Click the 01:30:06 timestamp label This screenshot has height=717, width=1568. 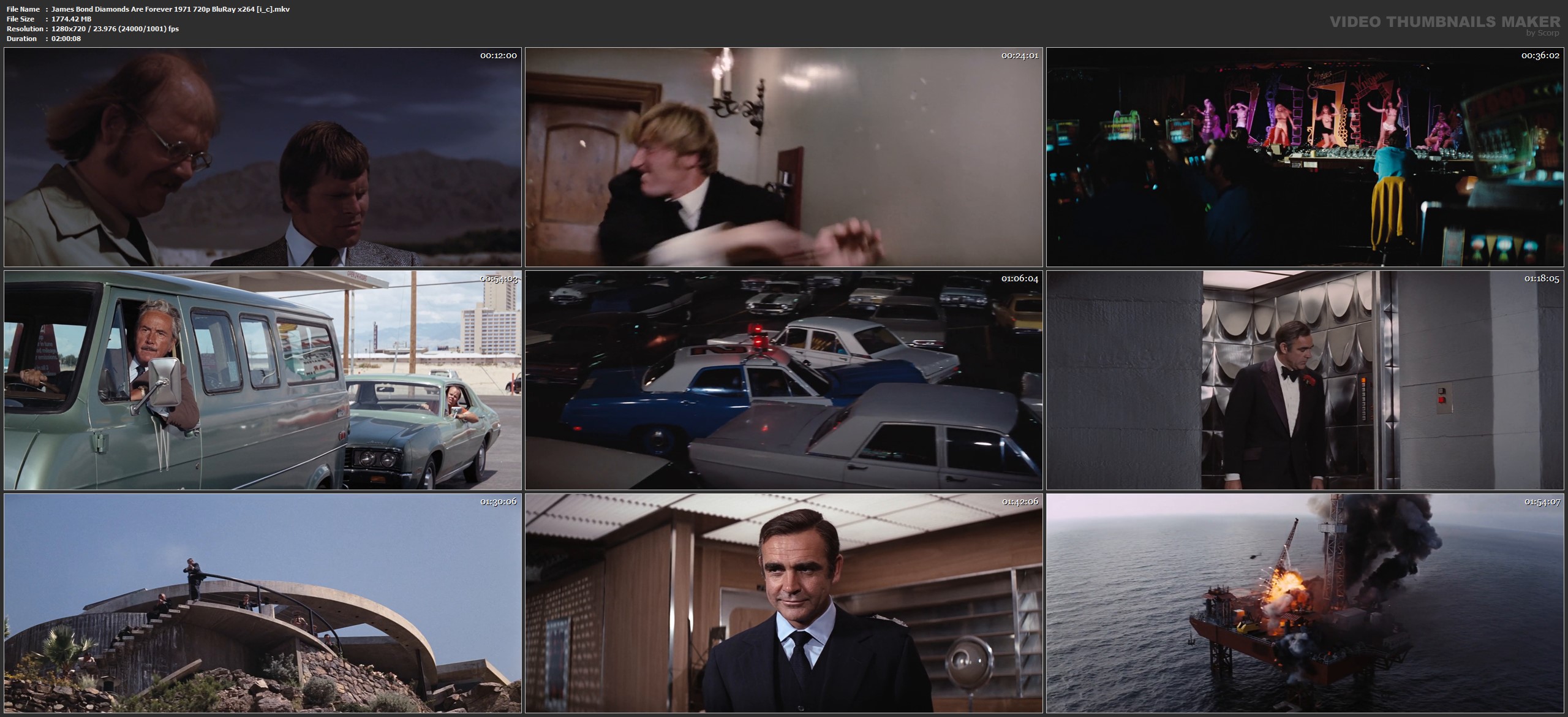[498, 501]
